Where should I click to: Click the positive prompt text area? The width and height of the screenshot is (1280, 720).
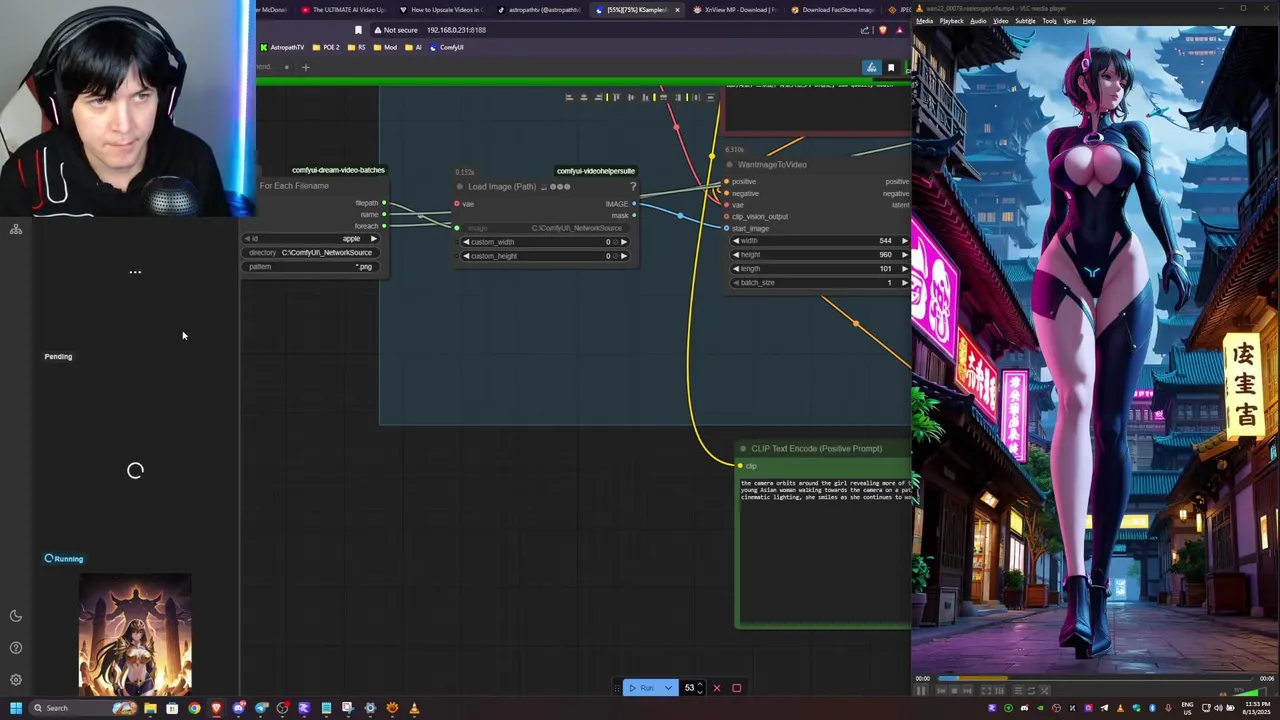[824, 551]
